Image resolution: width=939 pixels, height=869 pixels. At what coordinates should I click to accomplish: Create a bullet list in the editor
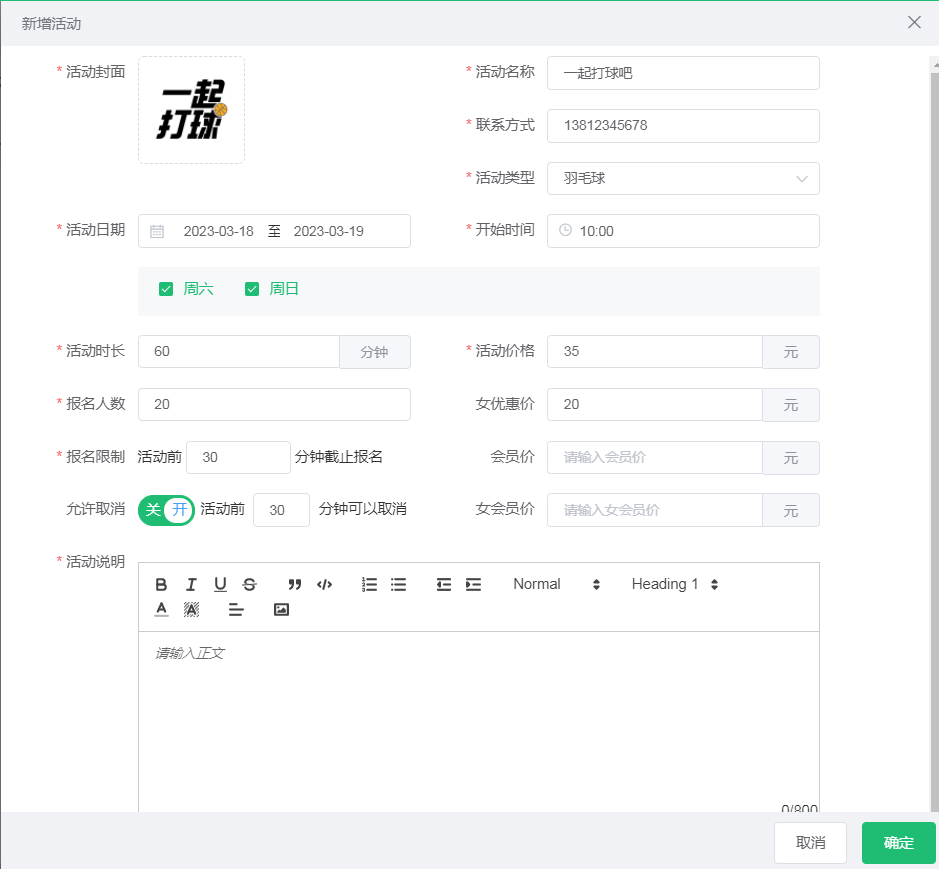398,584
